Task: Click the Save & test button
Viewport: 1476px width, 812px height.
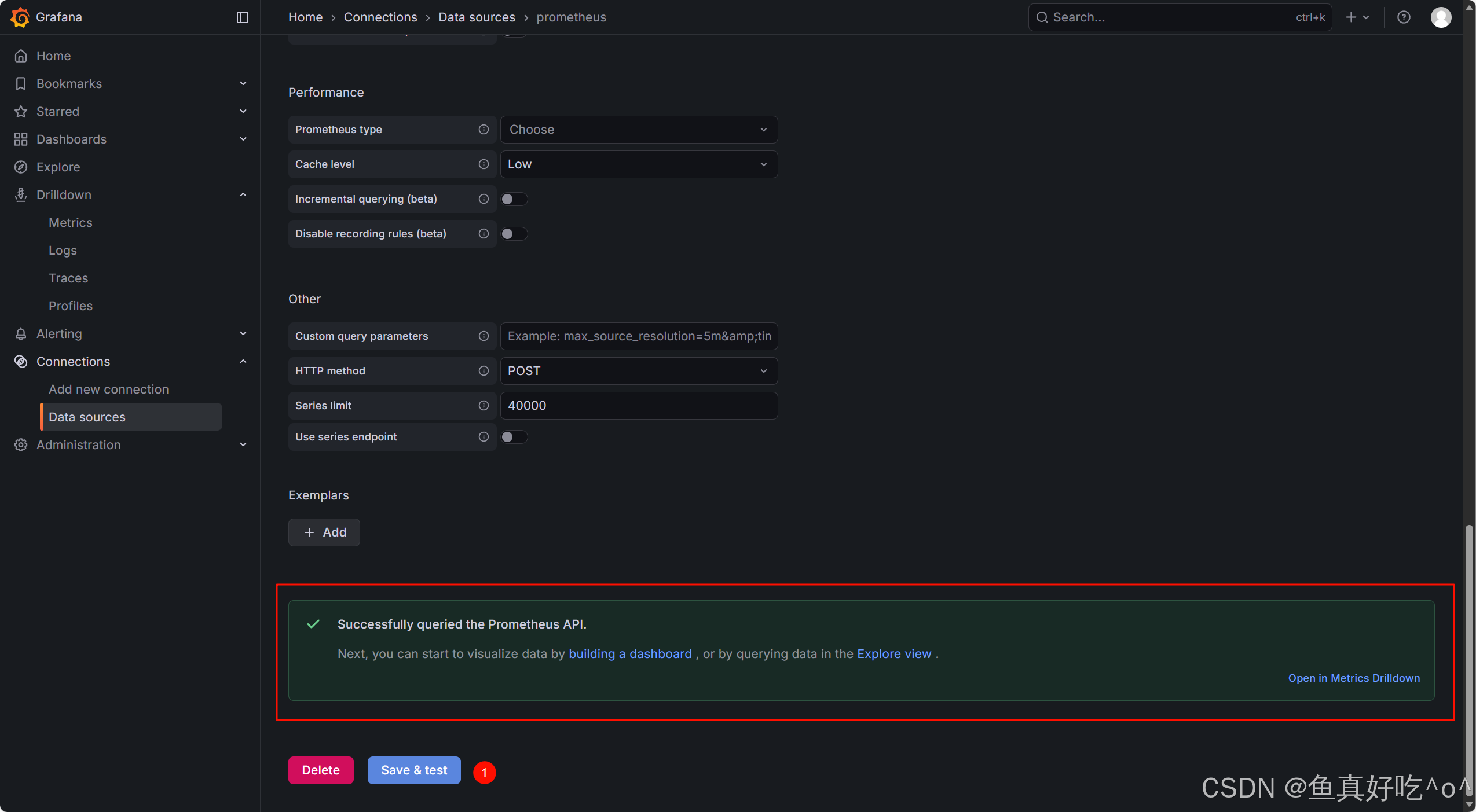Action: (x=413, y=770)
